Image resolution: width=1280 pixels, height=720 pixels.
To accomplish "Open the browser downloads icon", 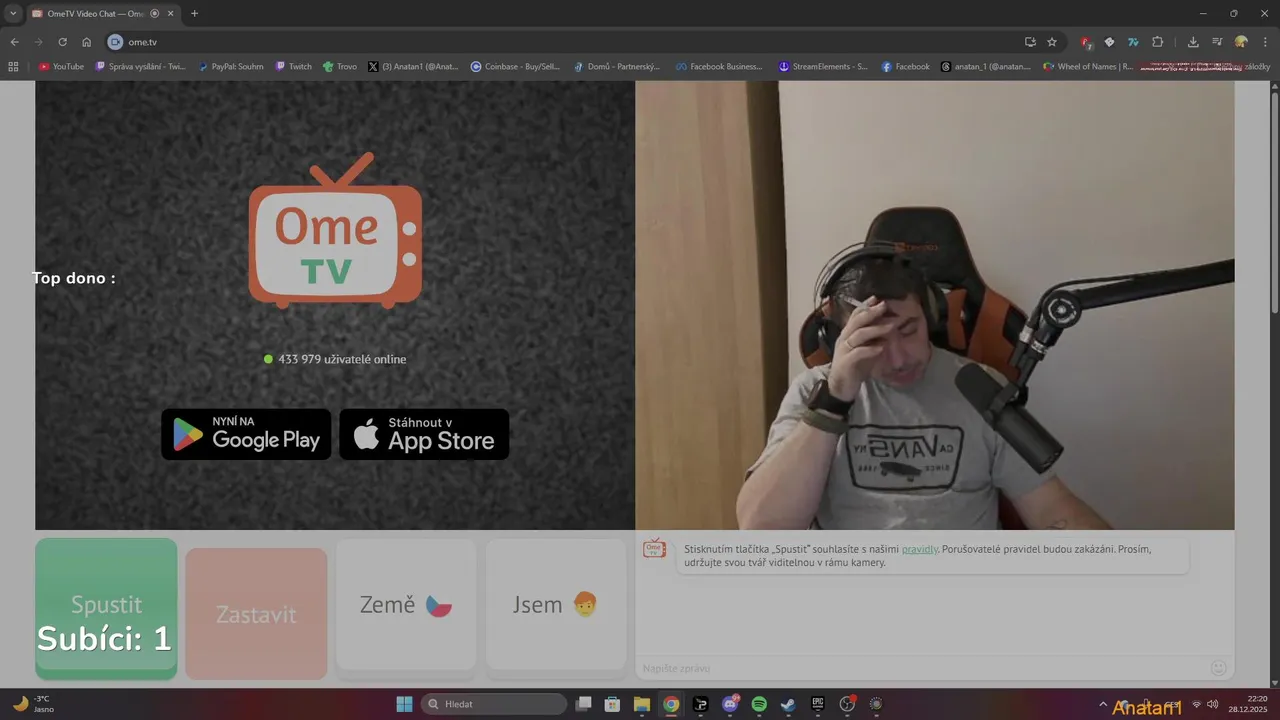I will tap(1193, 42).
